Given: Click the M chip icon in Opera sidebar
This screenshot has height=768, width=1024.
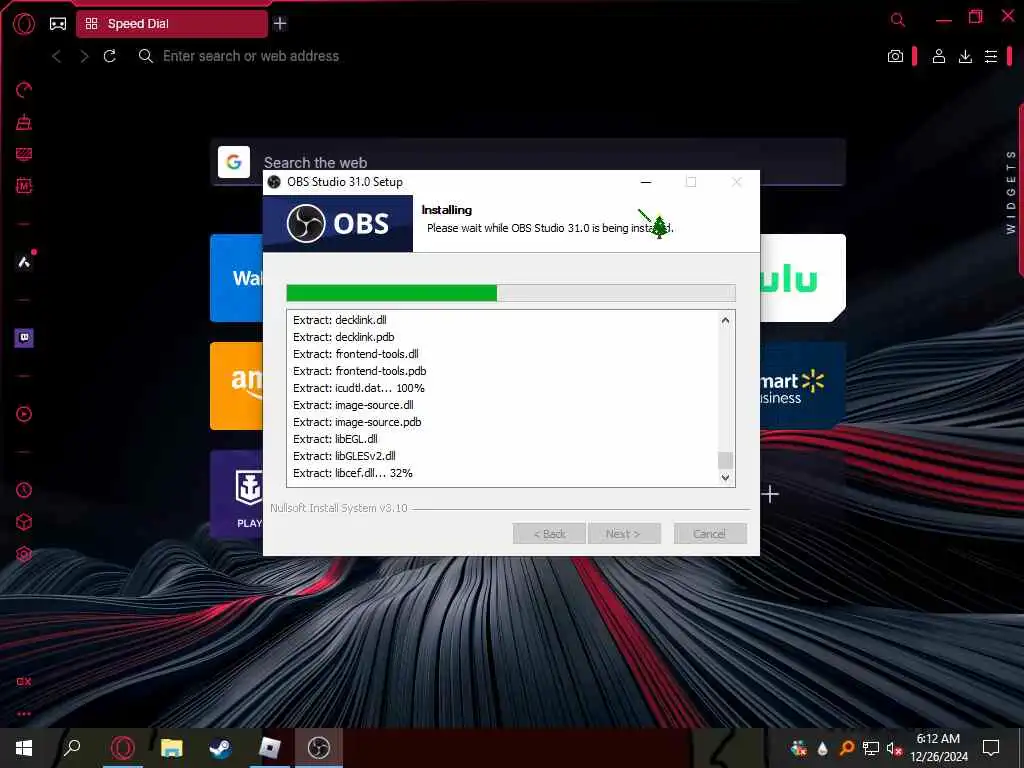Looking at the screenshot, I should [24, 186].
